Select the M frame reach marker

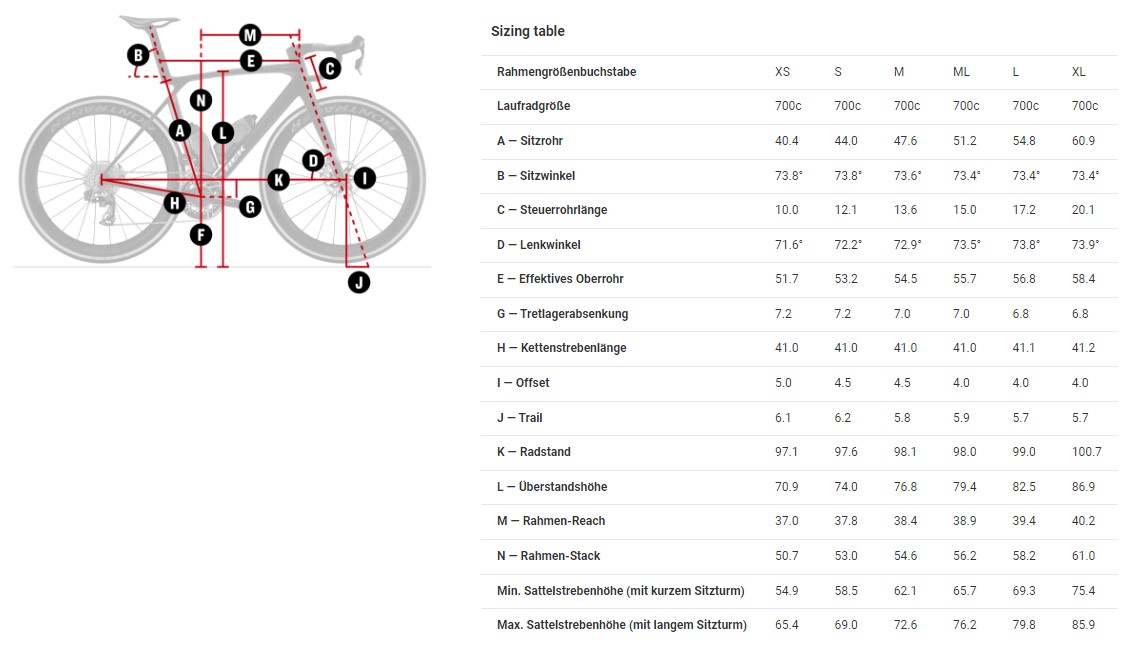pos(250,35)
